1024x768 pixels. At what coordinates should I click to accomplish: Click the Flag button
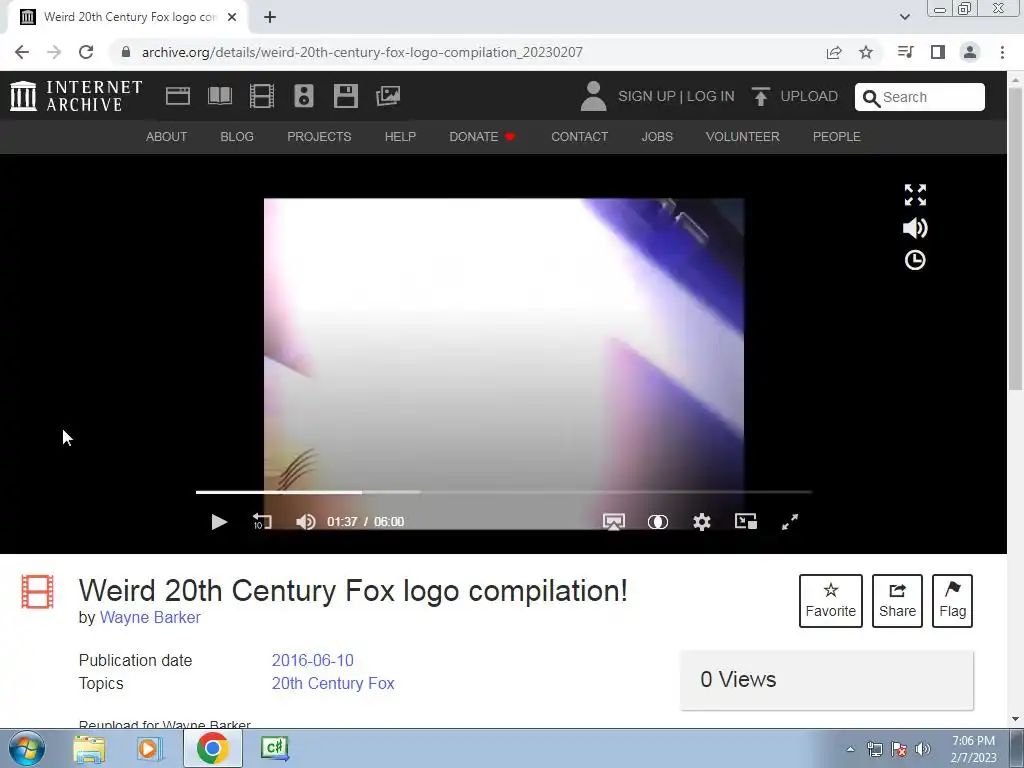click(952, 601)
